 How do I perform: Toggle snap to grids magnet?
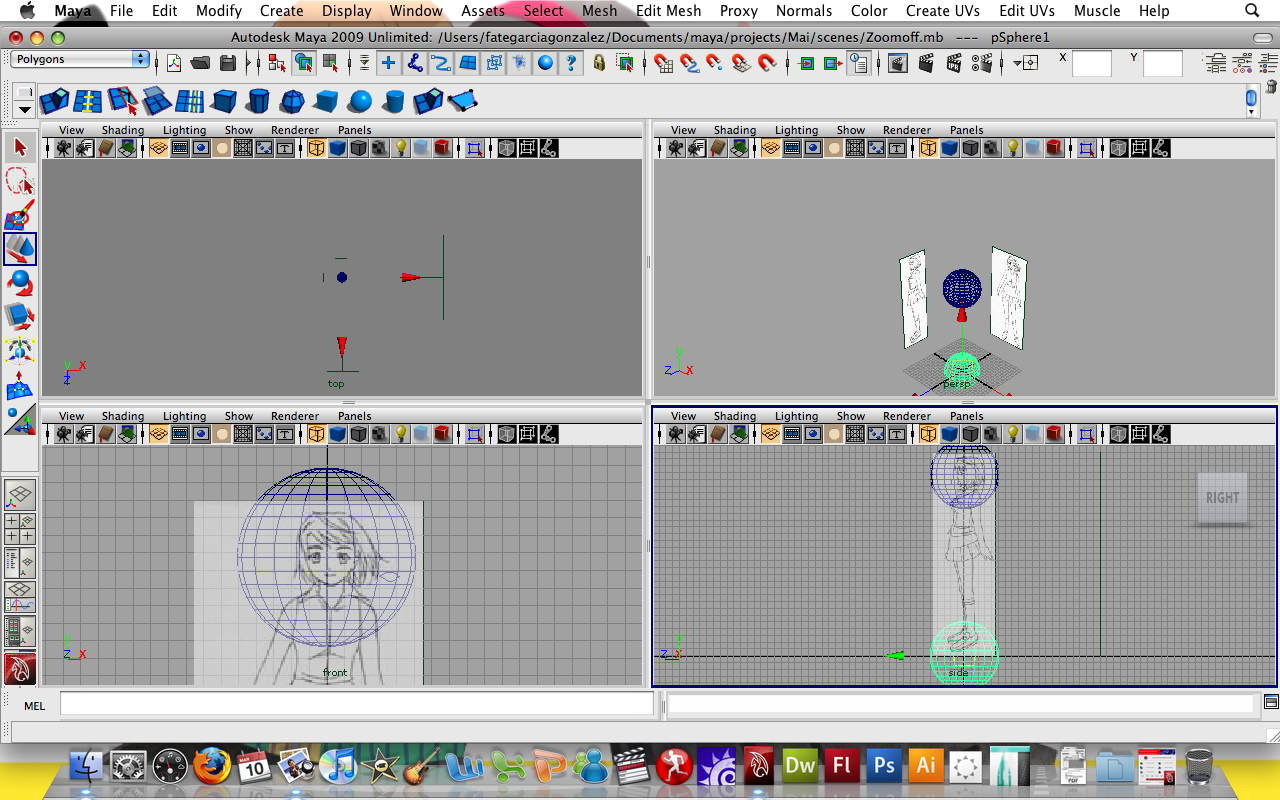(x=663, y=63)
